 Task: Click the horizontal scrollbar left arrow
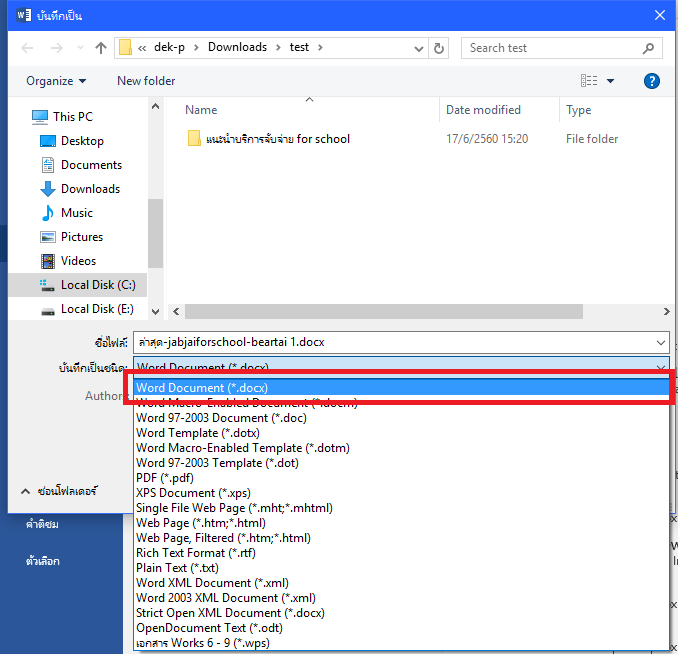pos(176,311)
